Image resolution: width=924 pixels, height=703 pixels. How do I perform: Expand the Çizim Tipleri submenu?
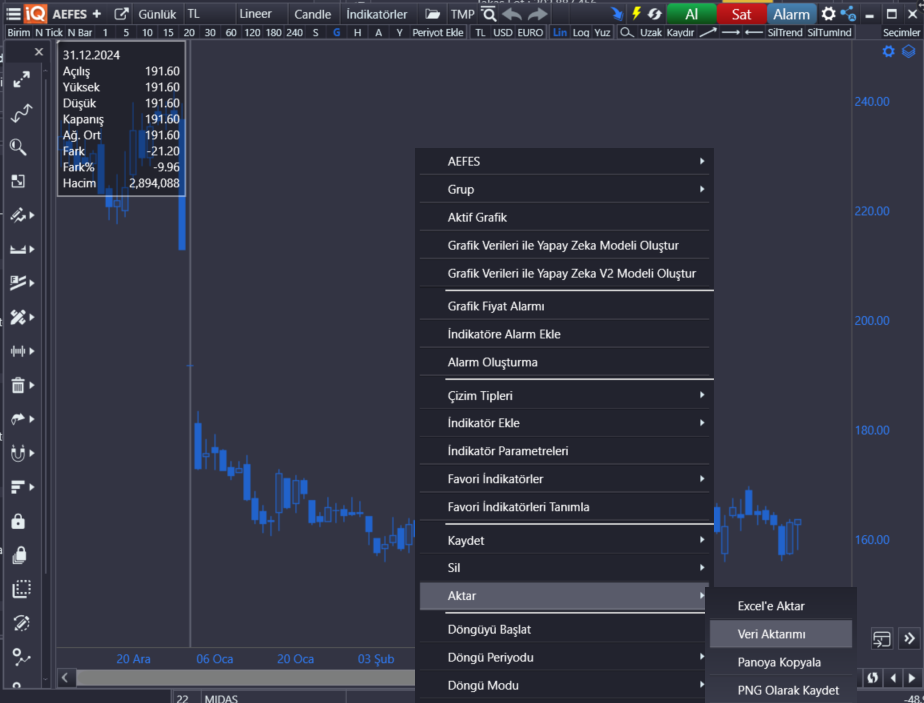click(x=565, y=395)
